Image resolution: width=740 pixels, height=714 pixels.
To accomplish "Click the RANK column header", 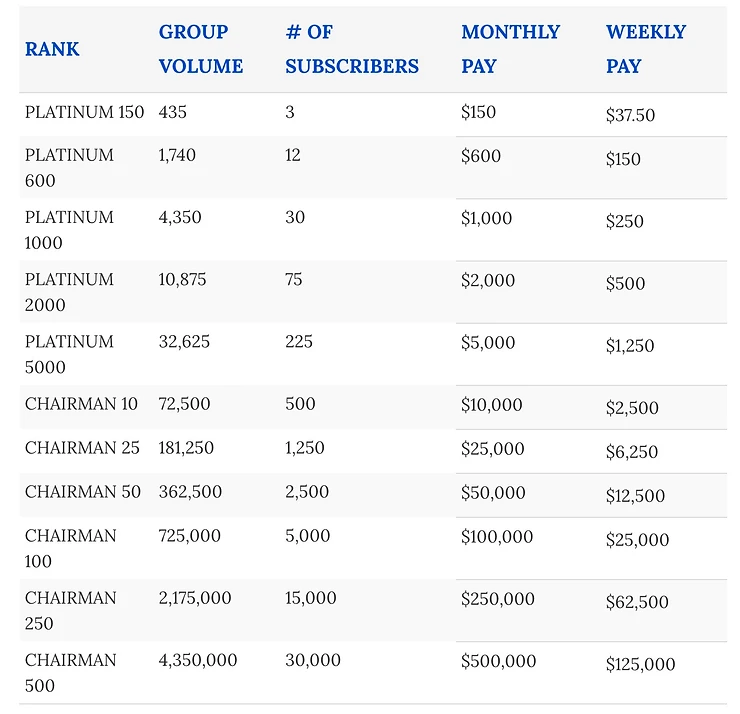I will pyautogui.click(x=52, y=49).
